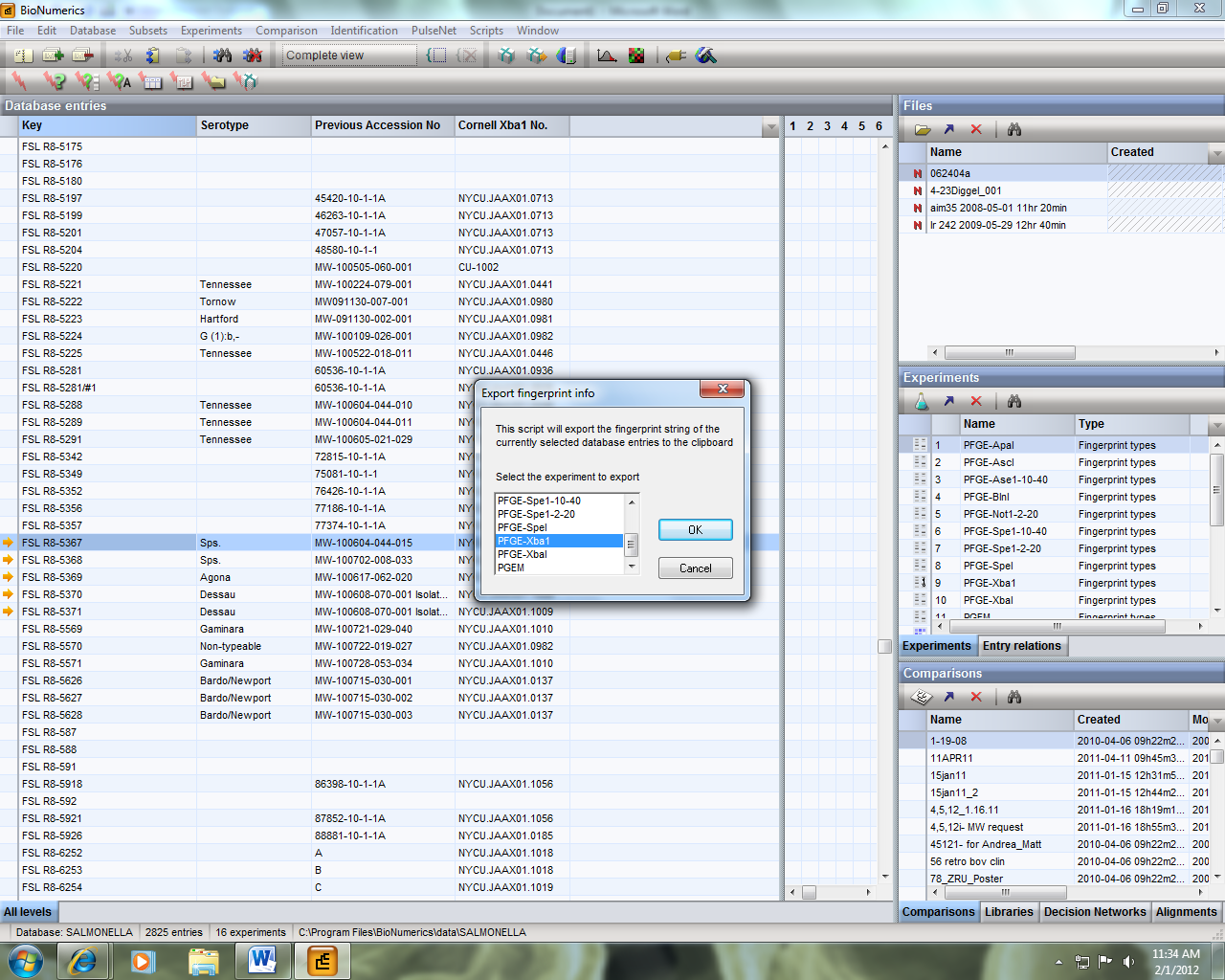Open Microsoft Word from the taskbar

(x=262, y=961)
